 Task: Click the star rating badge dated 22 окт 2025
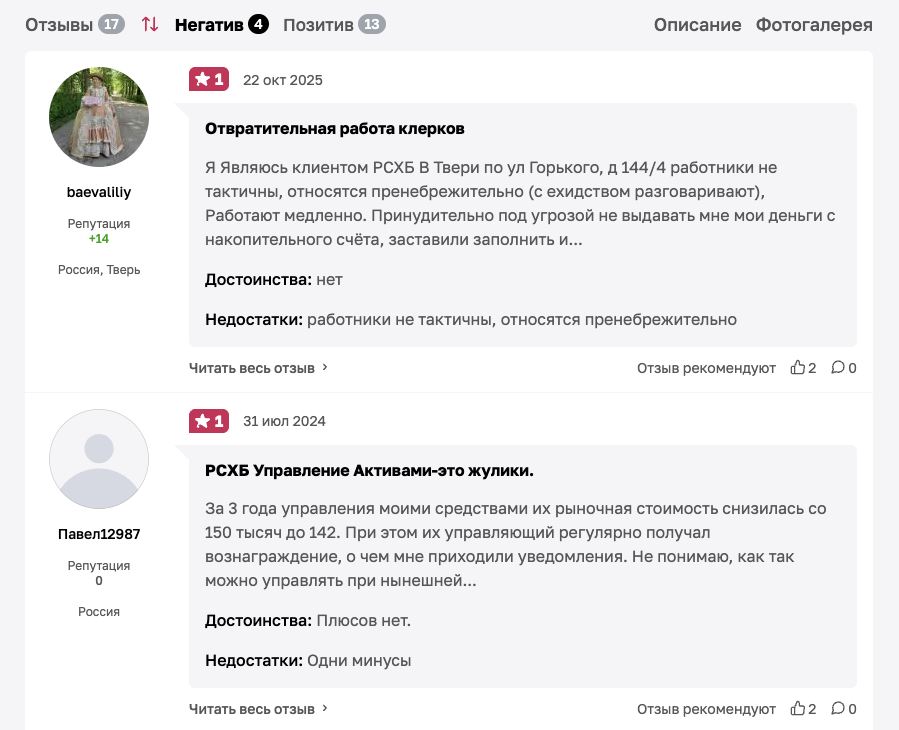(x=208, y=78)
